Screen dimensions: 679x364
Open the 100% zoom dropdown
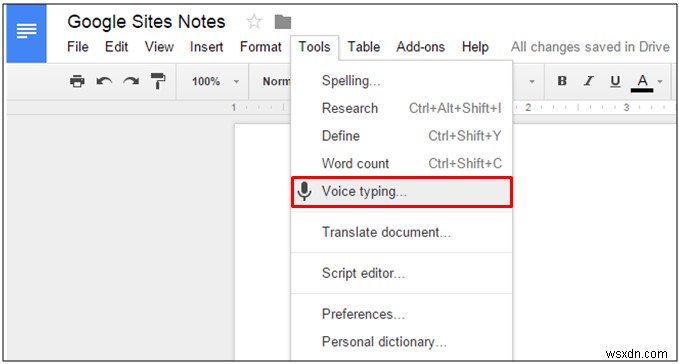point(215,81)
